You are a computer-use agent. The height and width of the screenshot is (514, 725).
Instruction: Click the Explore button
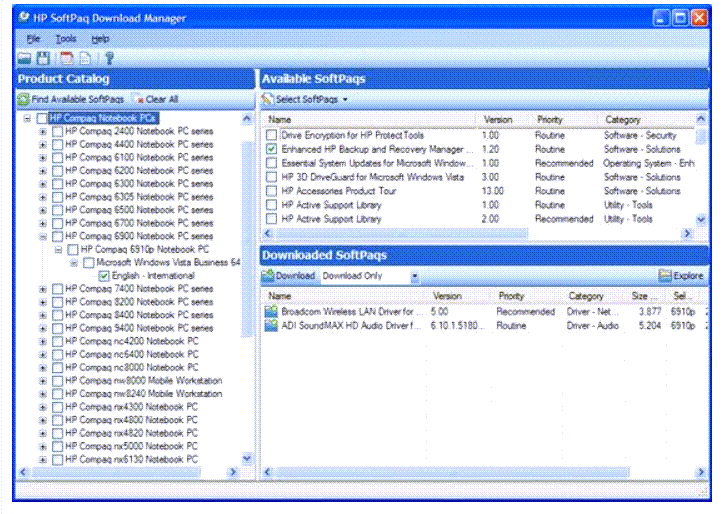pos(682,275)
